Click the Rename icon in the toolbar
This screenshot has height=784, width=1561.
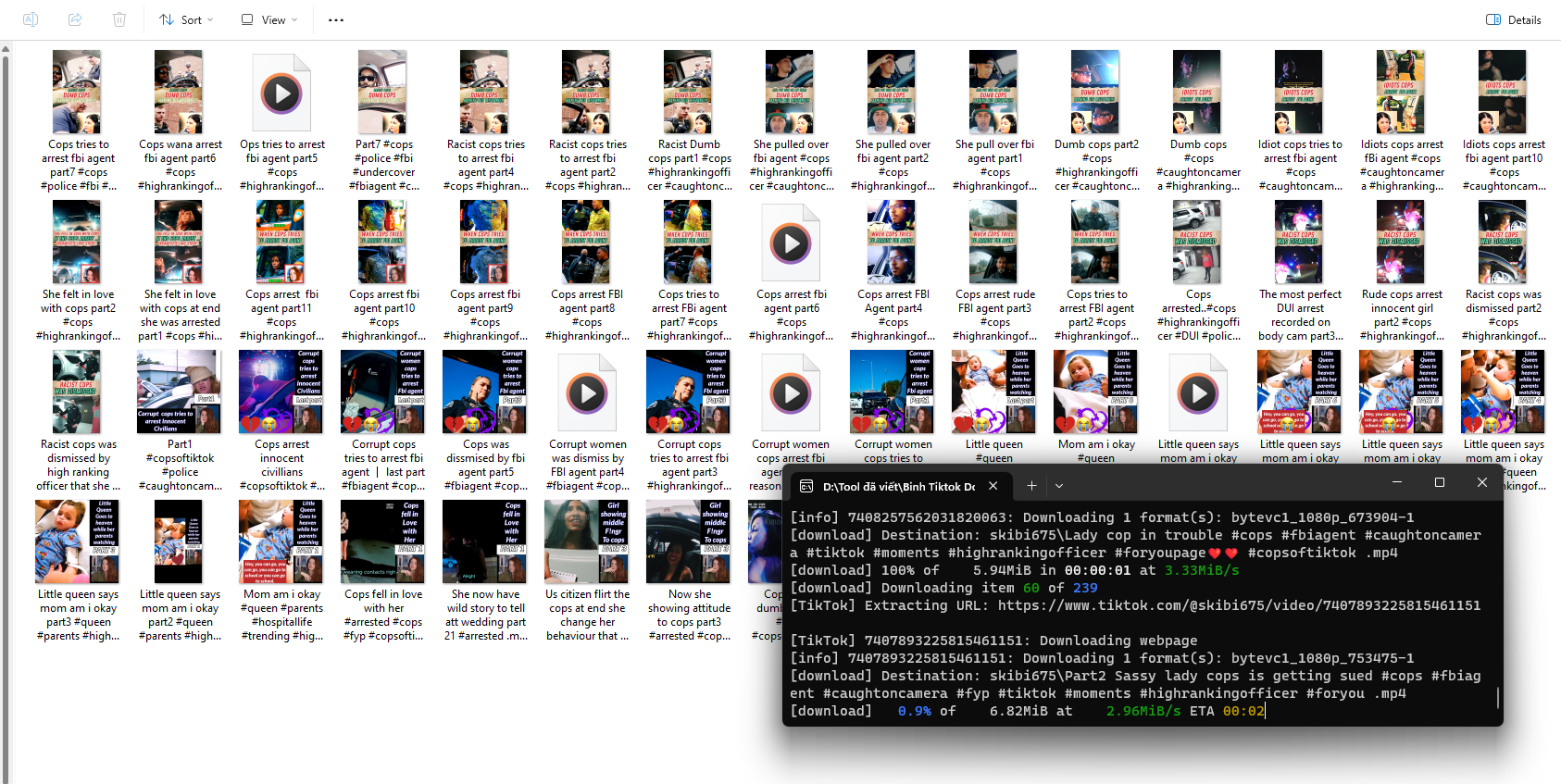tap(31, 19)
